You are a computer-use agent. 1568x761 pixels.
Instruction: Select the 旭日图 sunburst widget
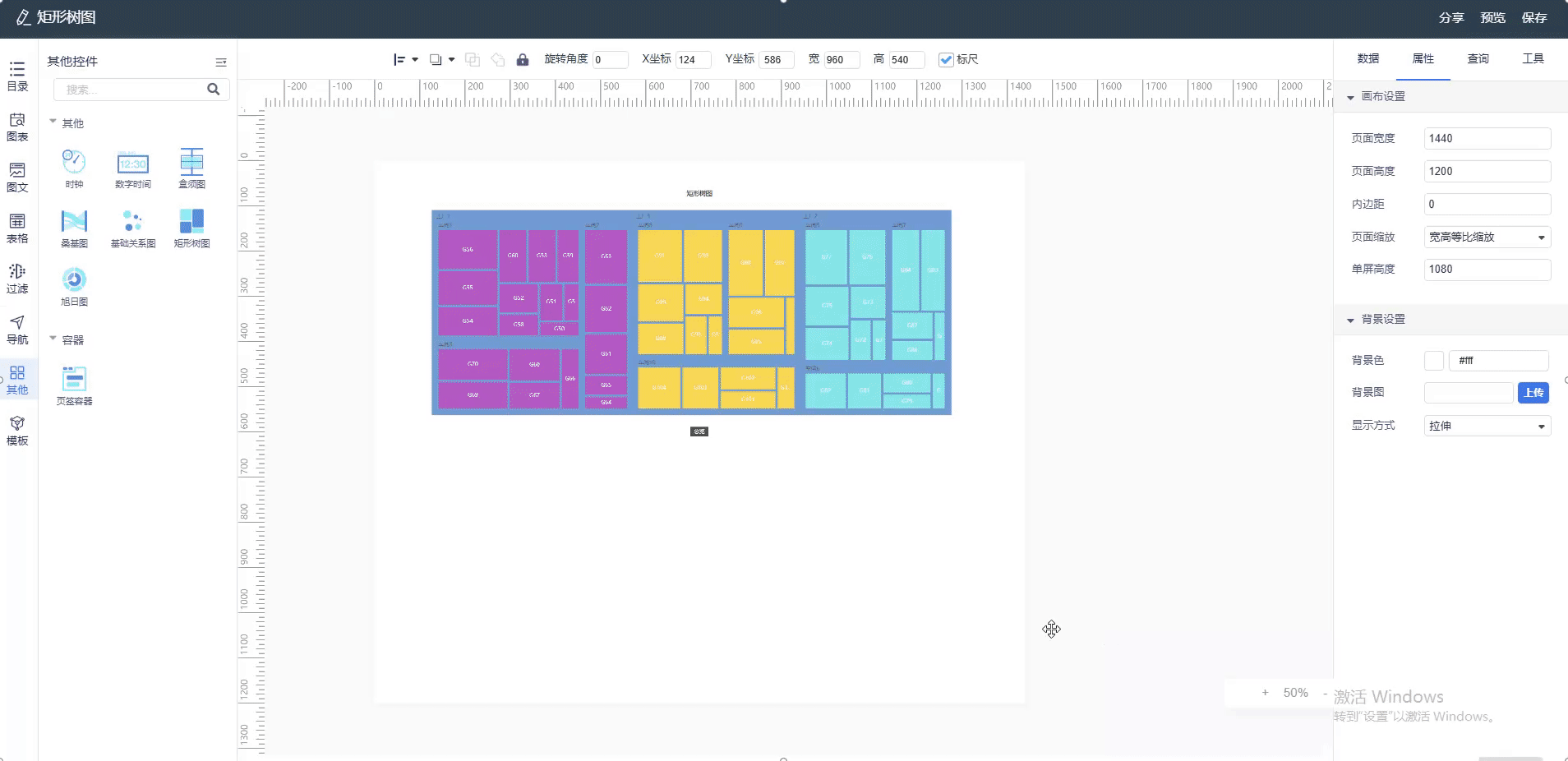[74, 286]
